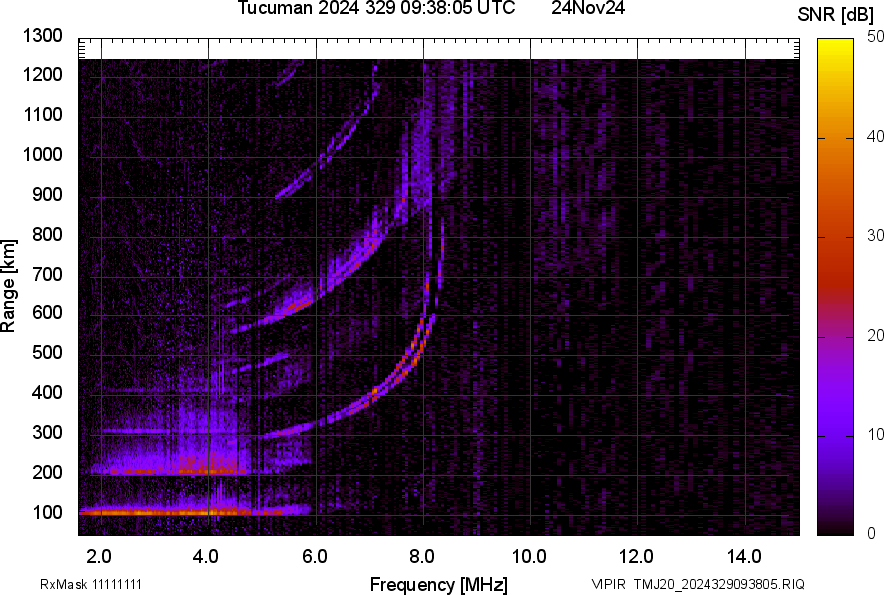884x595 pixels.
Task: Click the bright orange echo trace at 100 km
Action: 160,512
